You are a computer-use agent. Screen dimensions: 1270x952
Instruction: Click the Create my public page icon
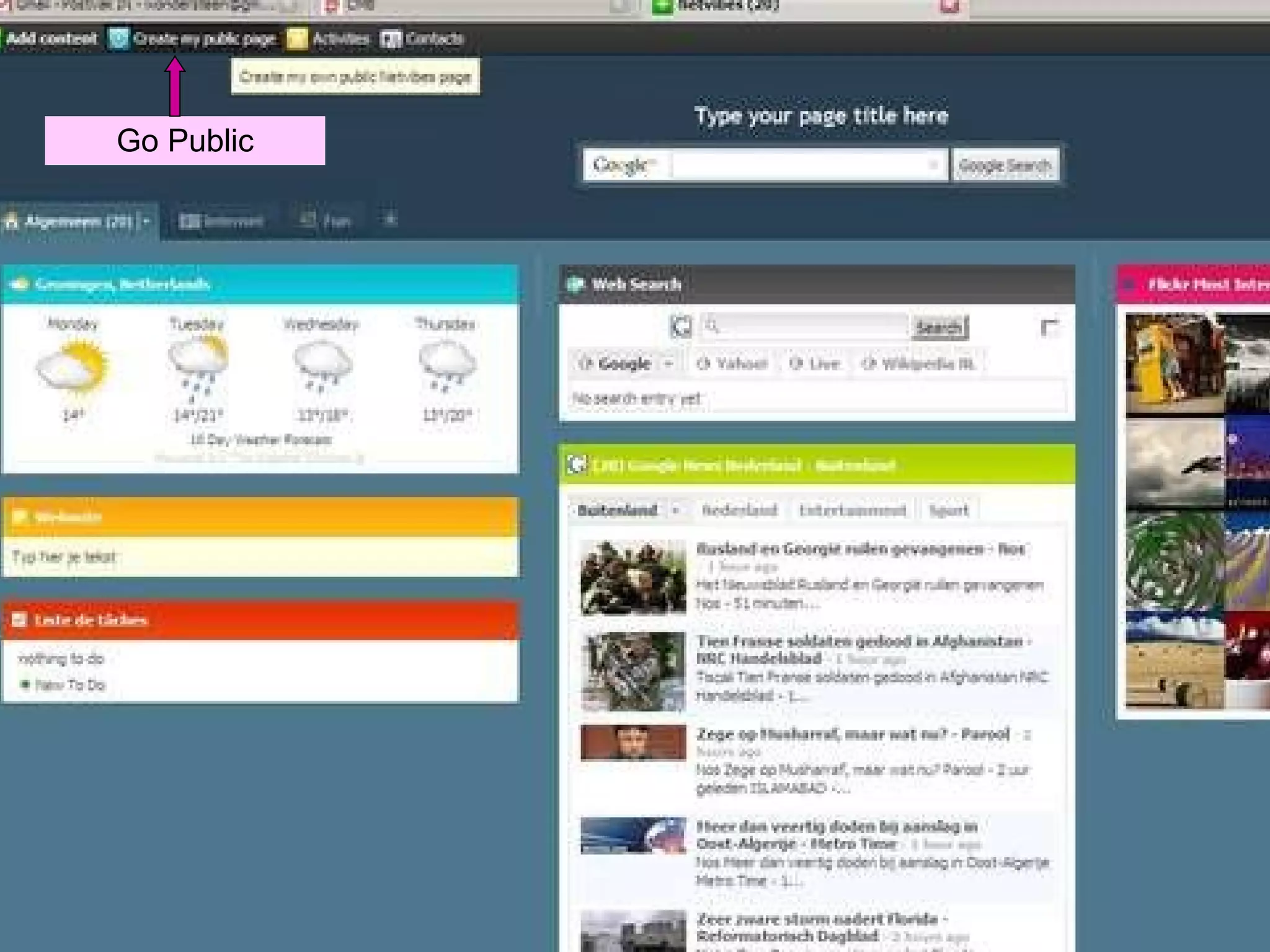[118, 38]
